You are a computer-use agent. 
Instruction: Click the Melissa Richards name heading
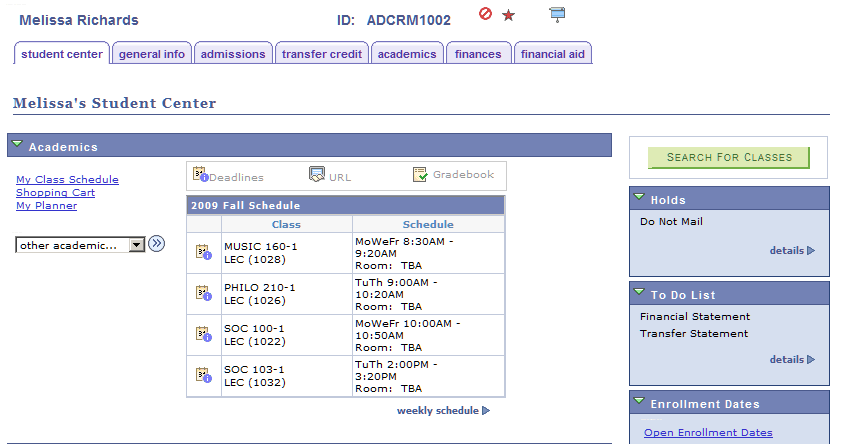coord(79,20)
